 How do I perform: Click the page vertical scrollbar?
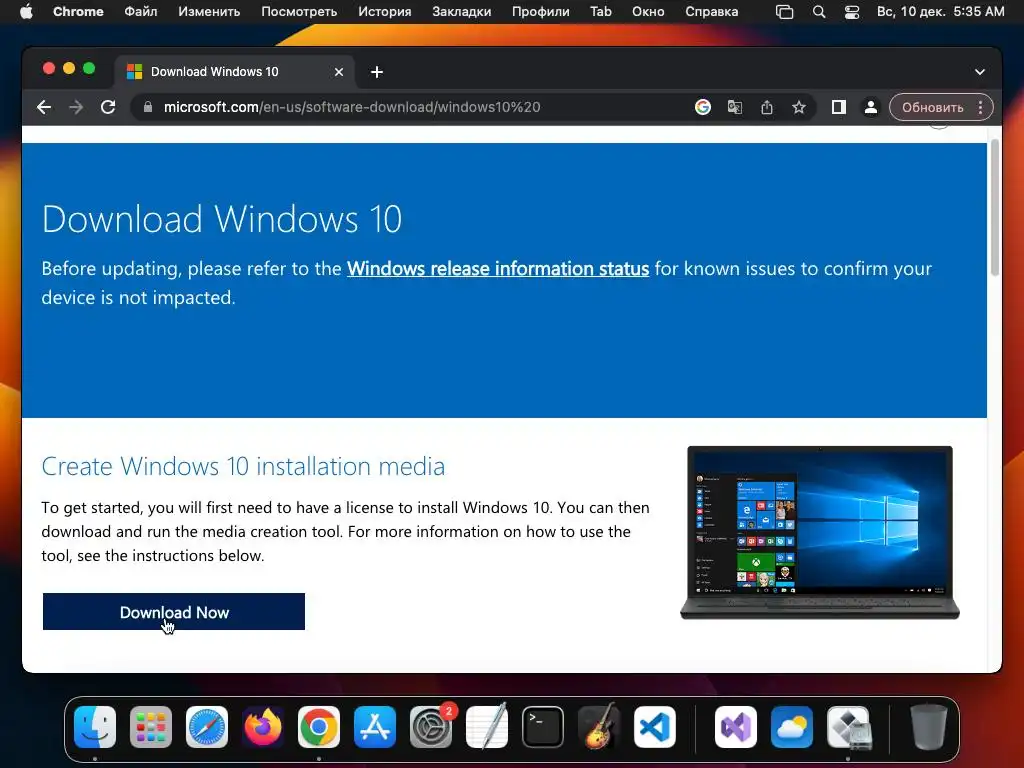995,208
